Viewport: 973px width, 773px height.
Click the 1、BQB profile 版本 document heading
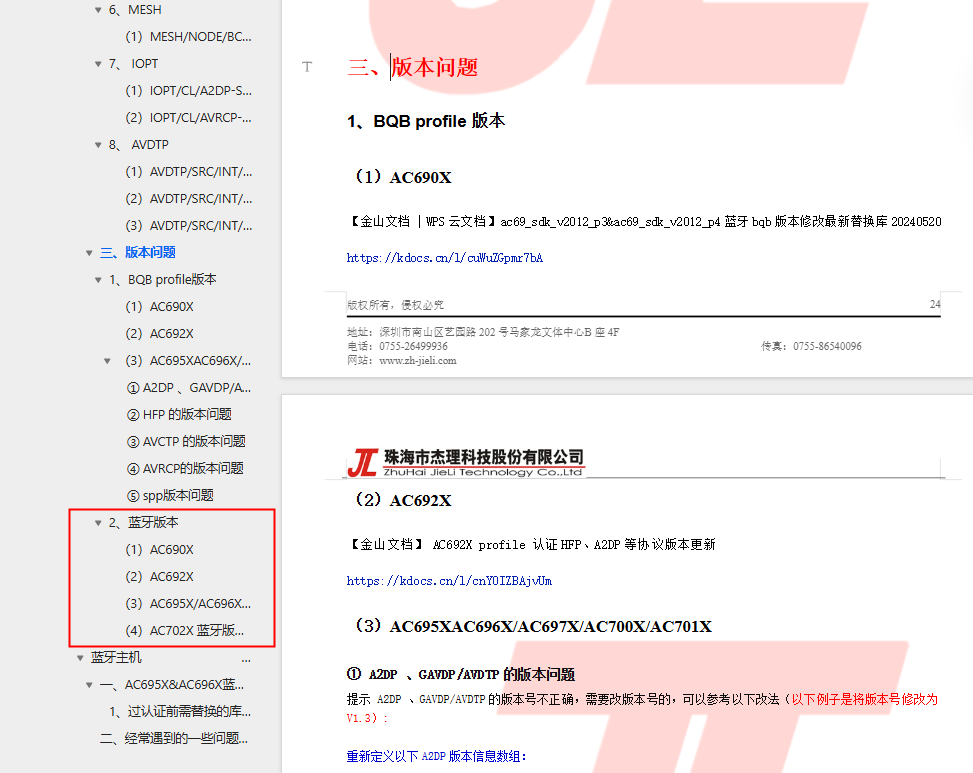[x=426, y=121]
